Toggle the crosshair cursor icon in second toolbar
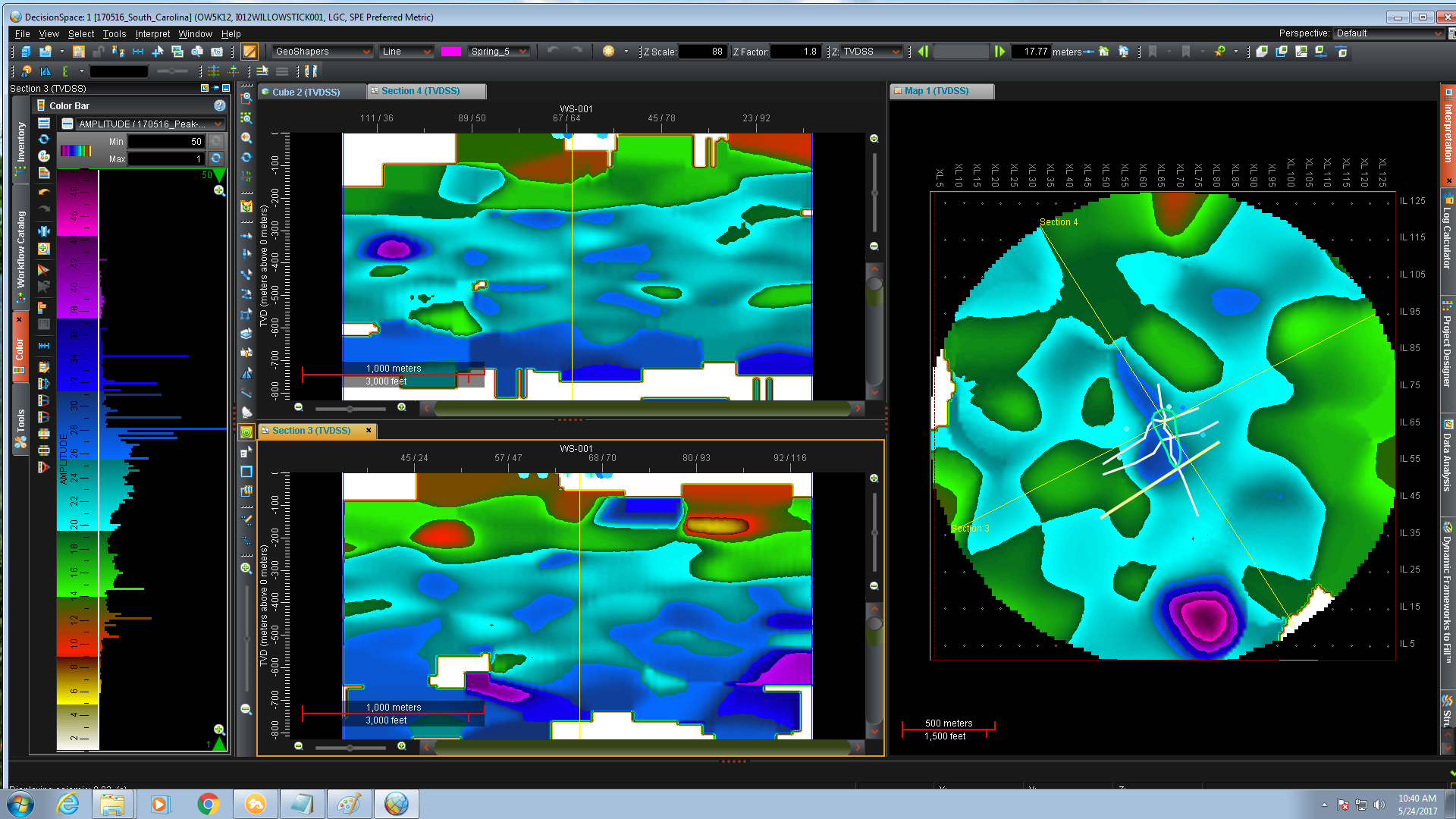Viewport: 1456px width, 819px height. click(234, 71)
